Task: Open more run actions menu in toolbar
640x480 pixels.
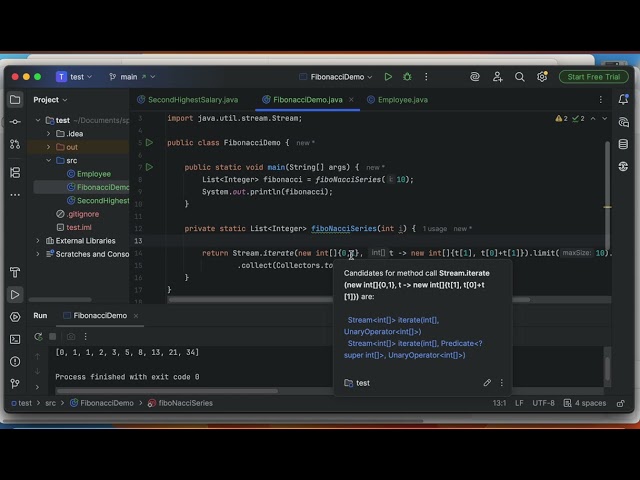Action: point(426,77)
